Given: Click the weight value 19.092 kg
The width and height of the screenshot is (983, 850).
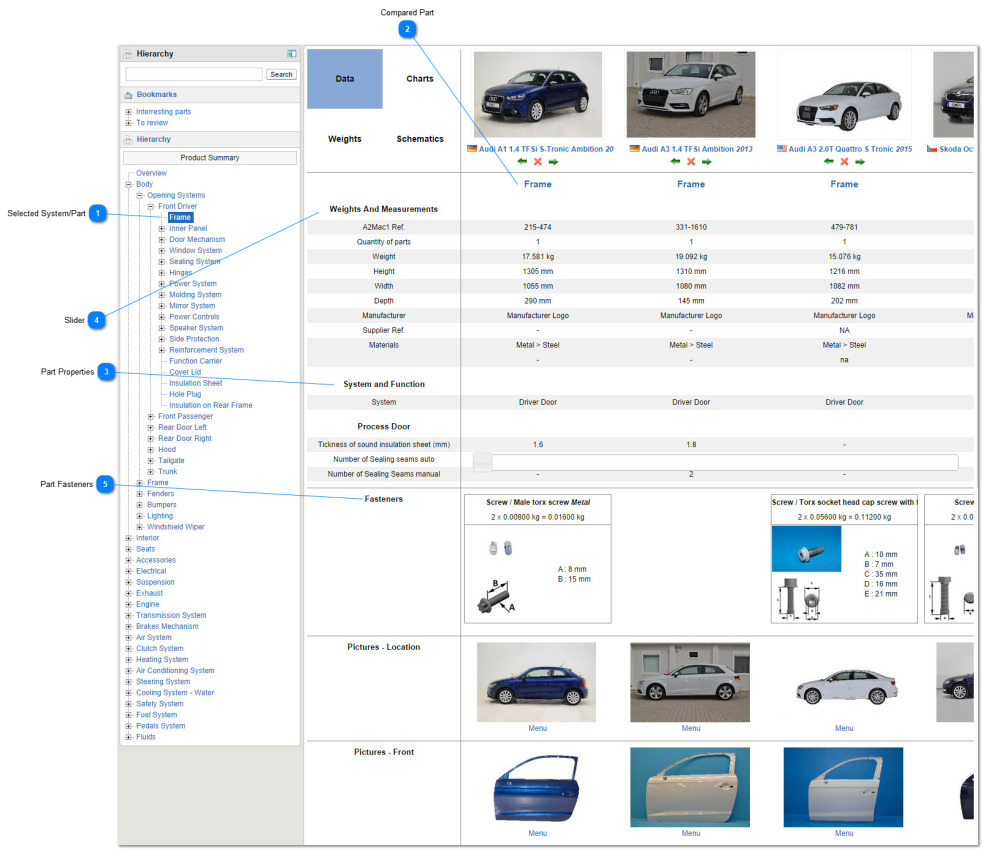Looking at the screenshot, I should tap(691, 257).
